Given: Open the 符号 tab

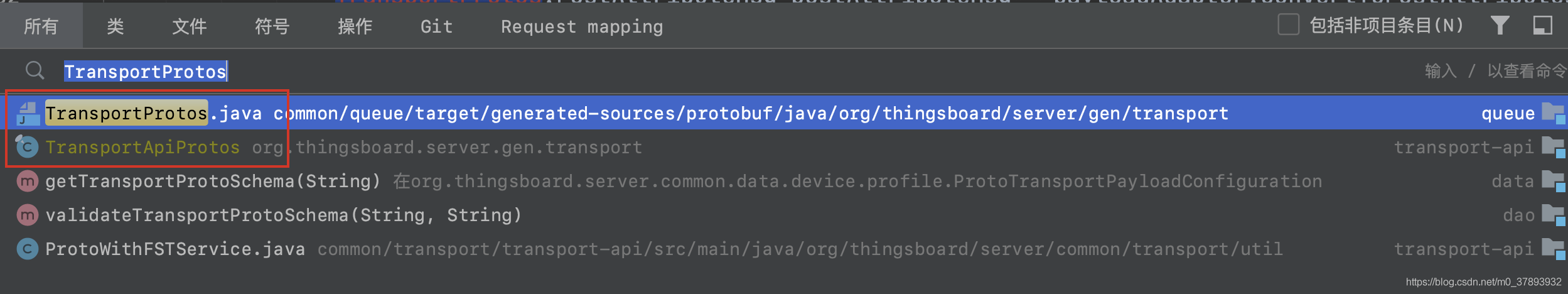Looking at the screenshot, I should pos(272,26).
